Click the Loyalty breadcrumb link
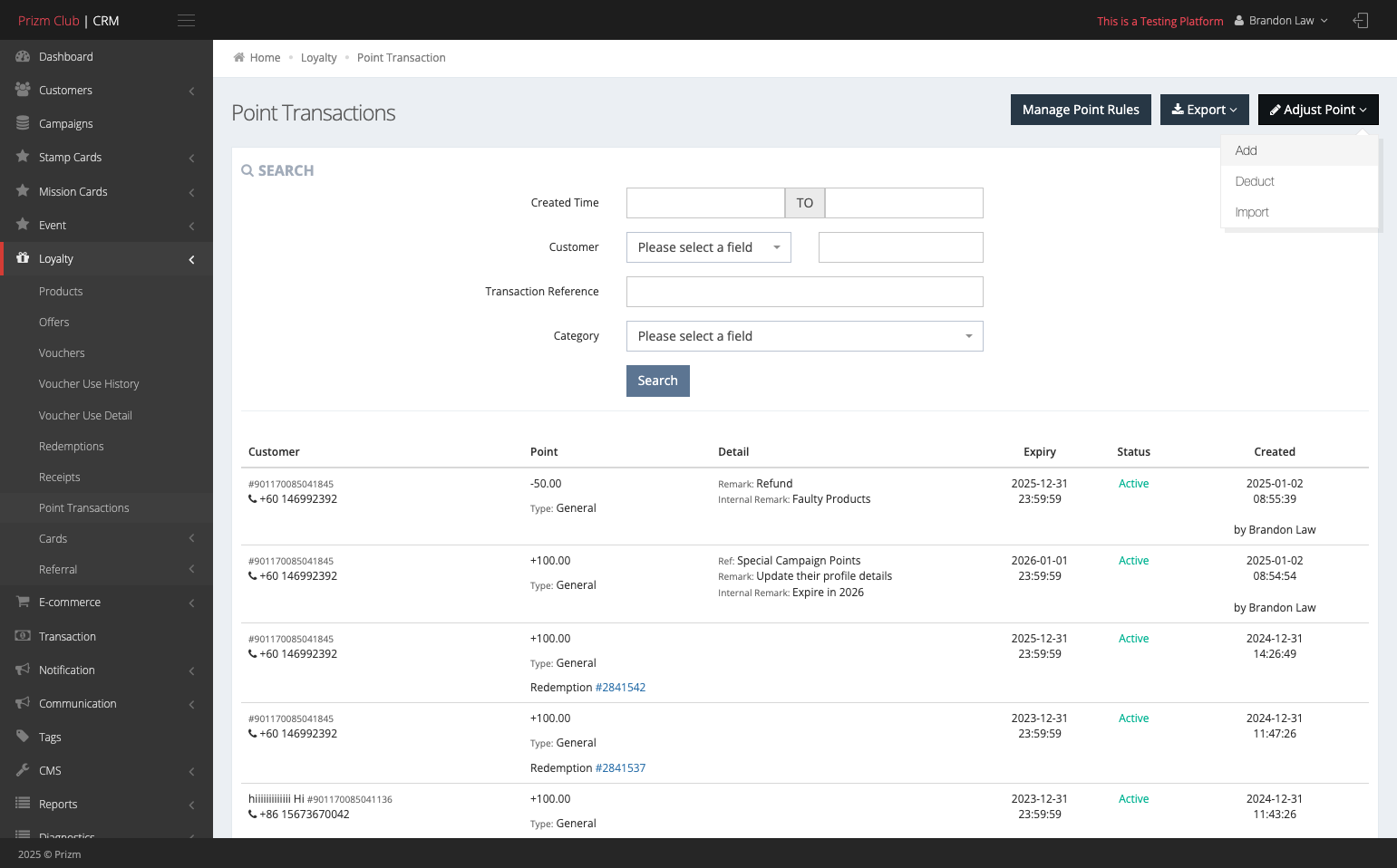 click(318, 58)
